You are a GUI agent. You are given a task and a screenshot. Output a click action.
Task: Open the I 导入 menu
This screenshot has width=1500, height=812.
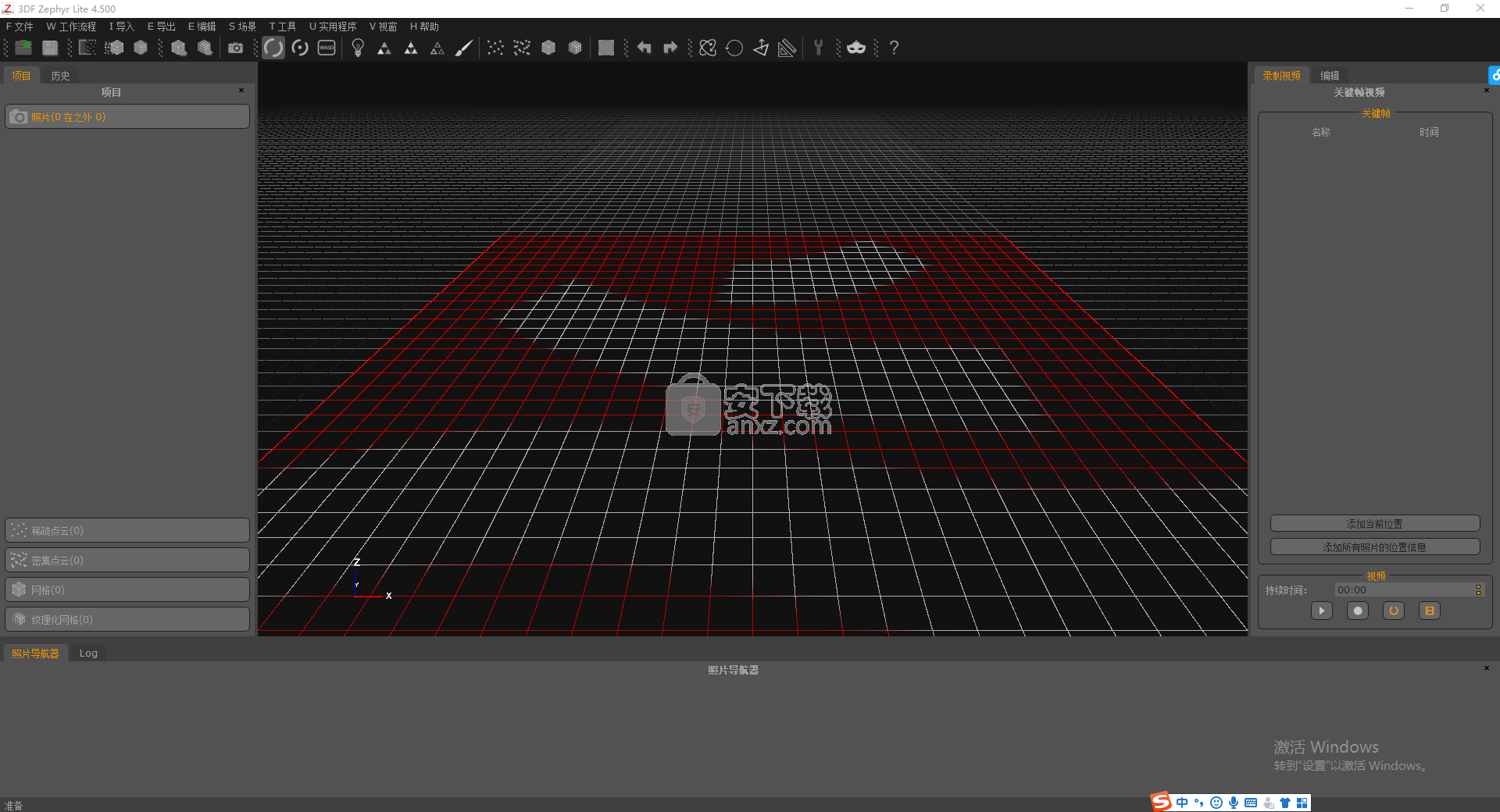click(x=122, y=27)
